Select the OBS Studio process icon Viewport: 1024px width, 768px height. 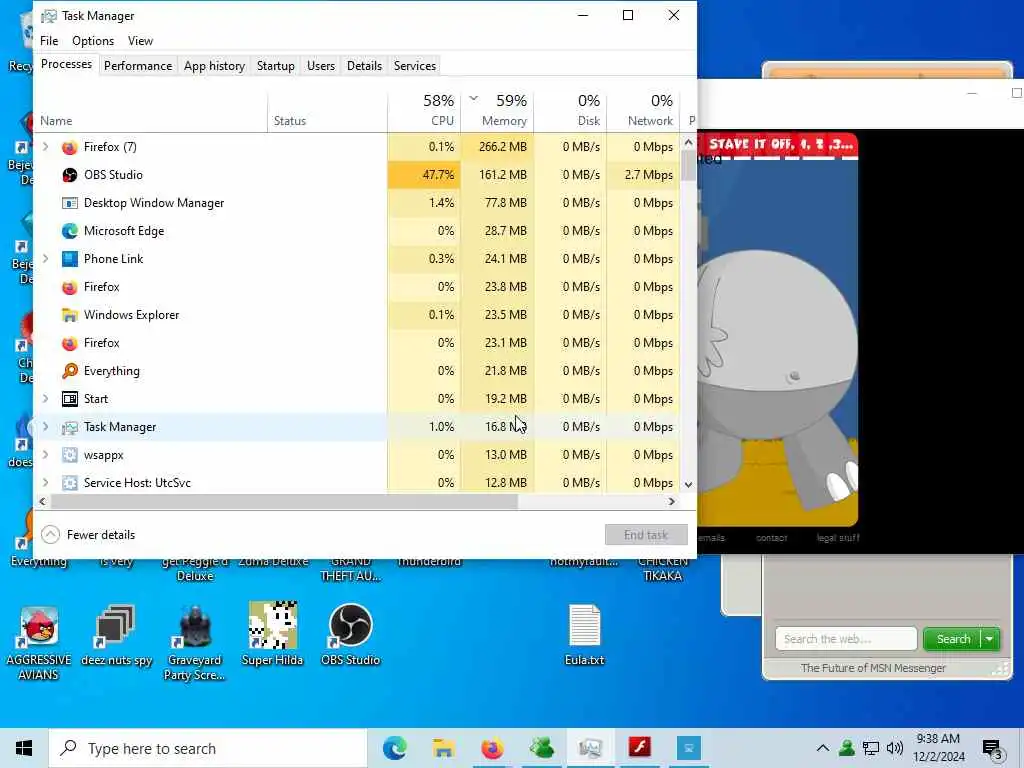70,175
